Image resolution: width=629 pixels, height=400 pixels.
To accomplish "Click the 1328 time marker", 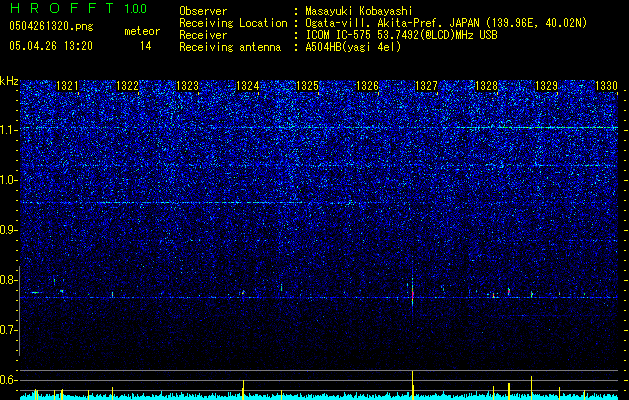I will pyautogui.click(x=486, y=86).
